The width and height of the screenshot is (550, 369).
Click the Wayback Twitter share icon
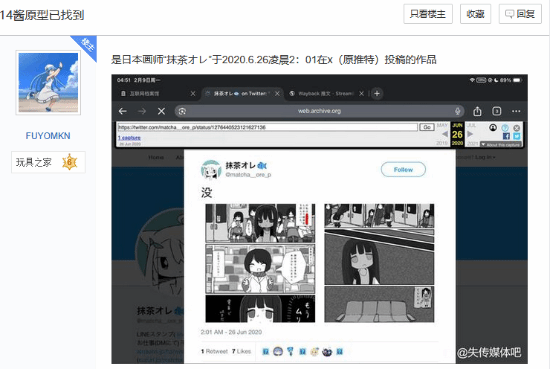coord(517,136)
